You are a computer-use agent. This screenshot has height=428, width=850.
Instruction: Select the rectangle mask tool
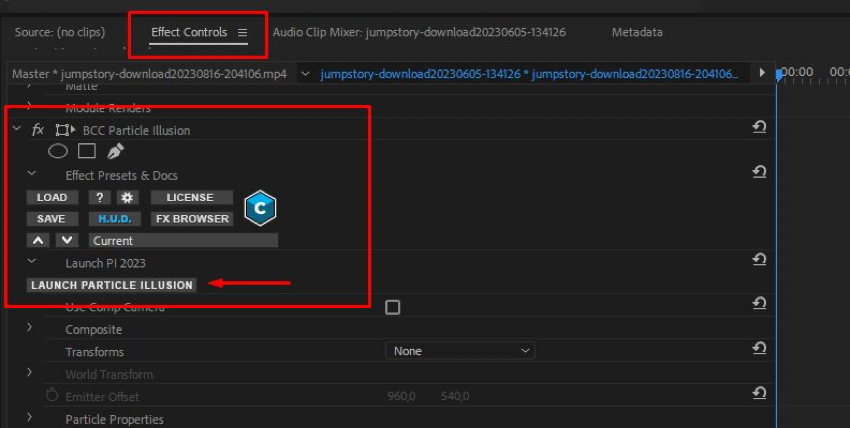point(87,151)
